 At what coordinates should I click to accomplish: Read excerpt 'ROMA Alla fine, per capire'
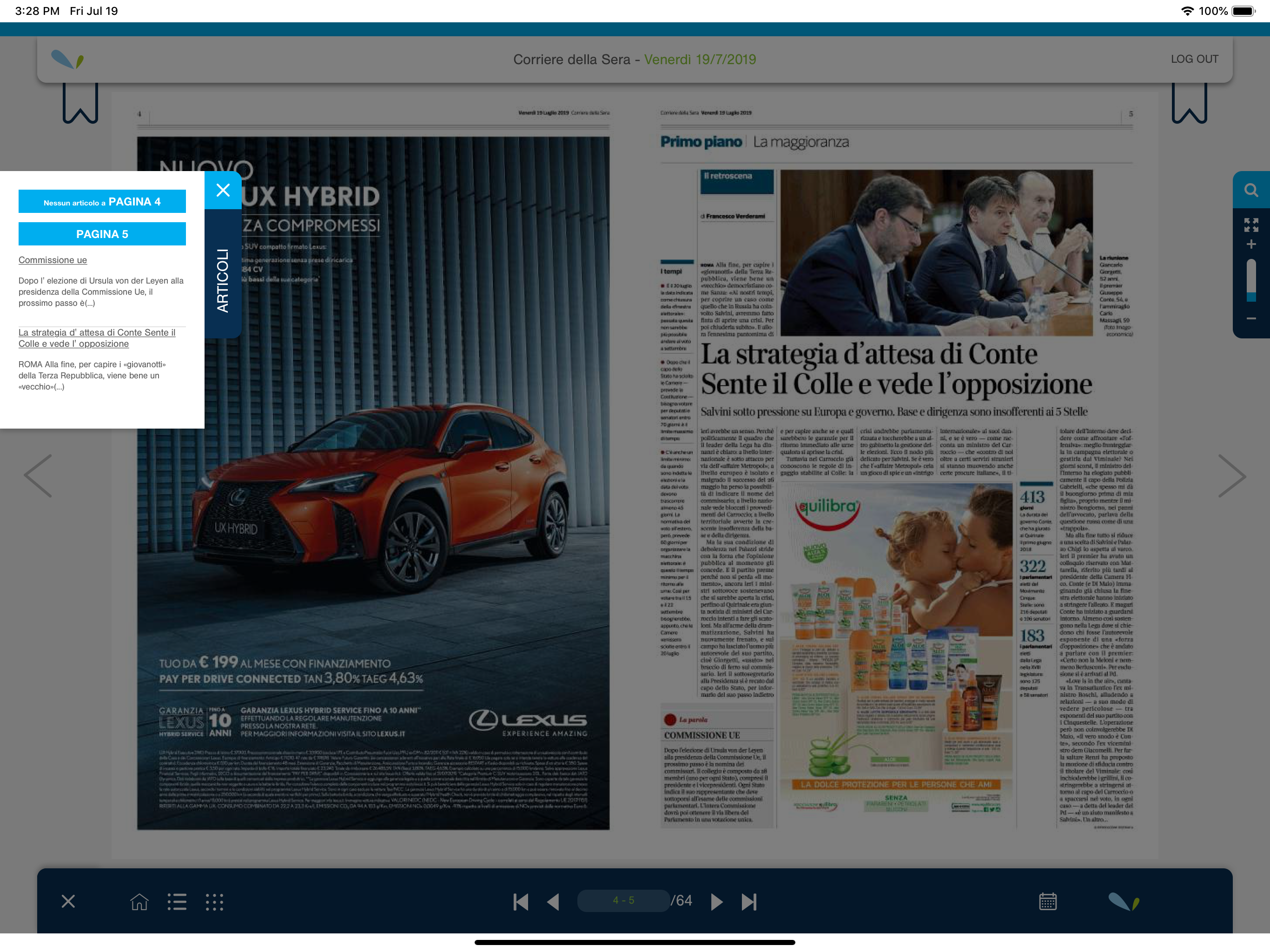92,376
